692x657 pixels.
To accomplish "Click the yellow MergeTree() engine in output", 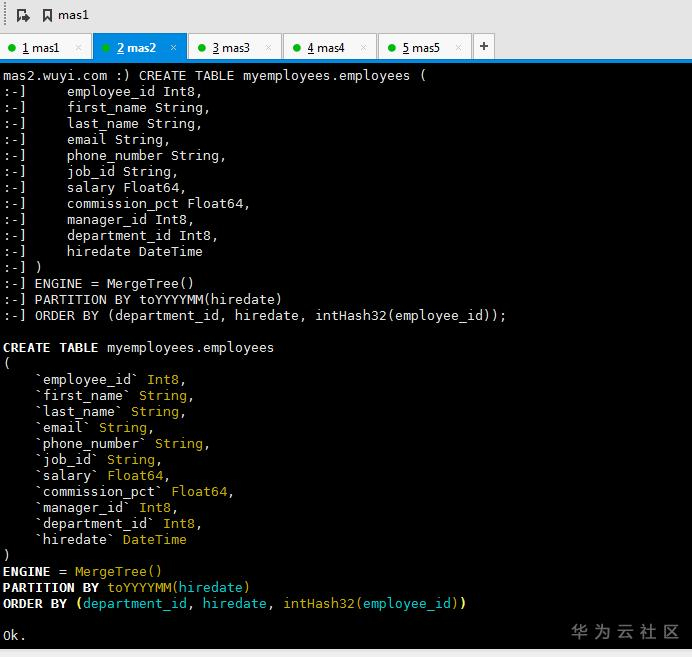I will coord(118,571).
